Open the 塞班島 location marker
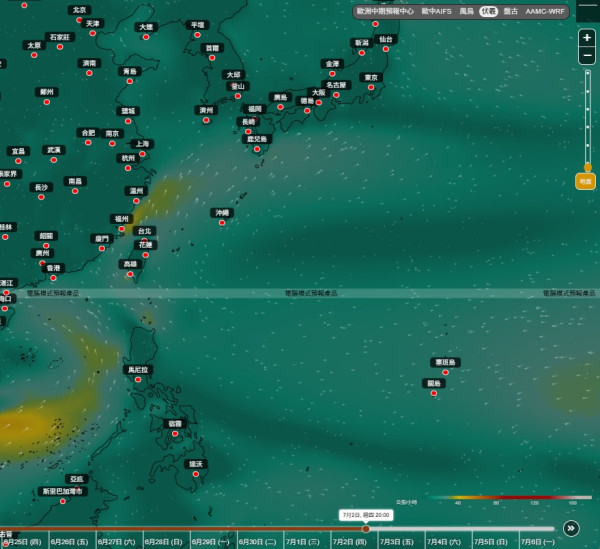The width and height of the screenshot is (600, 549). point(445,372)
